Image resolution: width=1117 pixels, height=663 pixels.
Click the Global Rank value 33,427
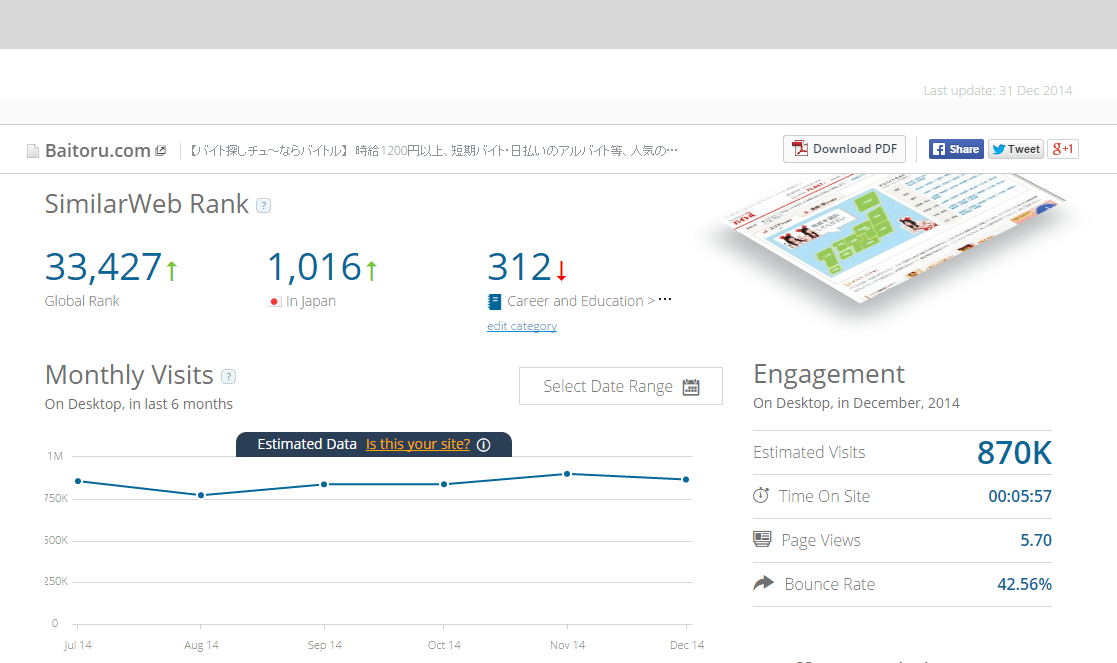click(103, 267)
